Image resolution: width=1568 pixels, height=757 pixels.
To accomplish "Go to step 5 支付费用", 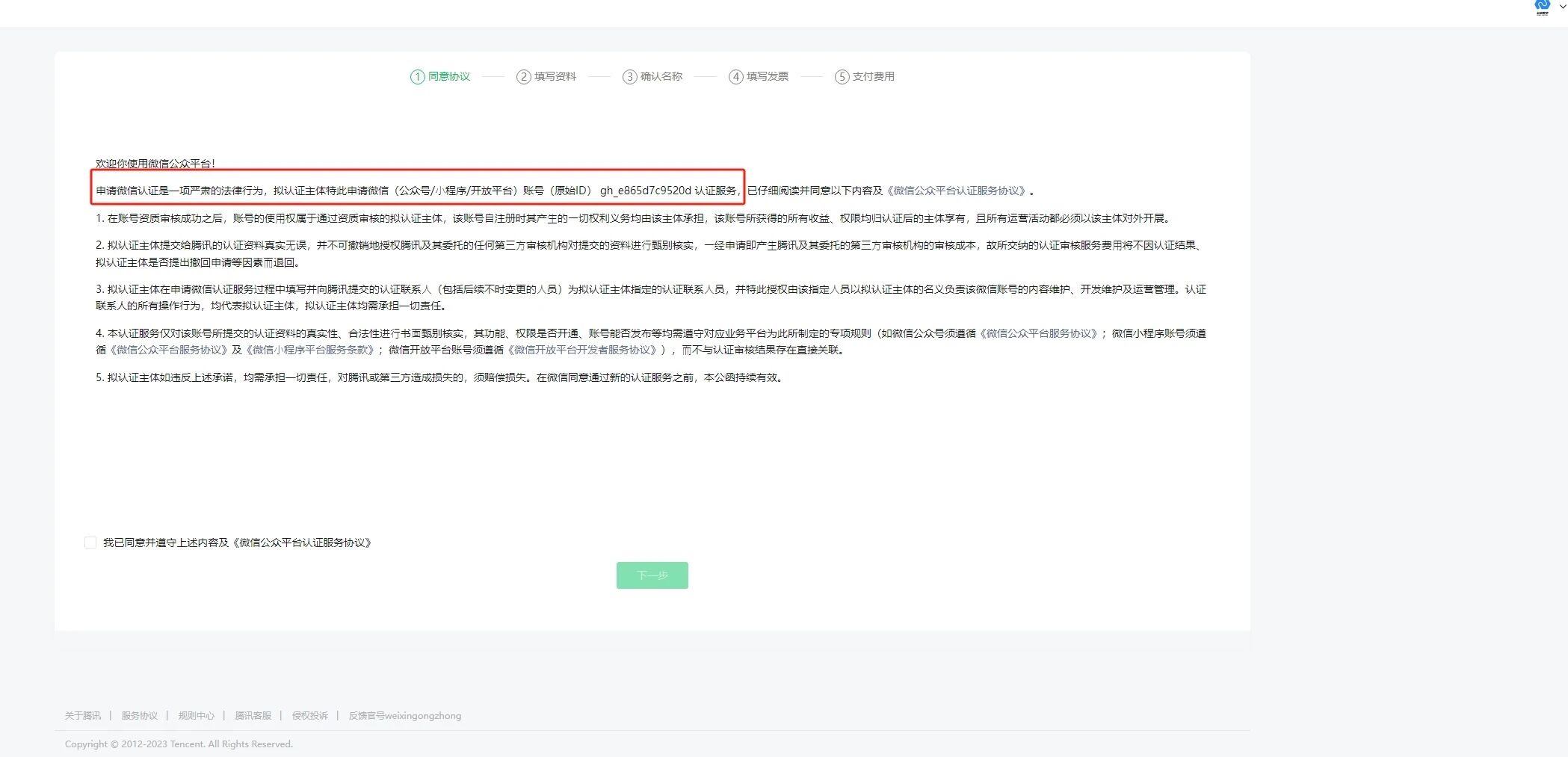I will 865,76.
